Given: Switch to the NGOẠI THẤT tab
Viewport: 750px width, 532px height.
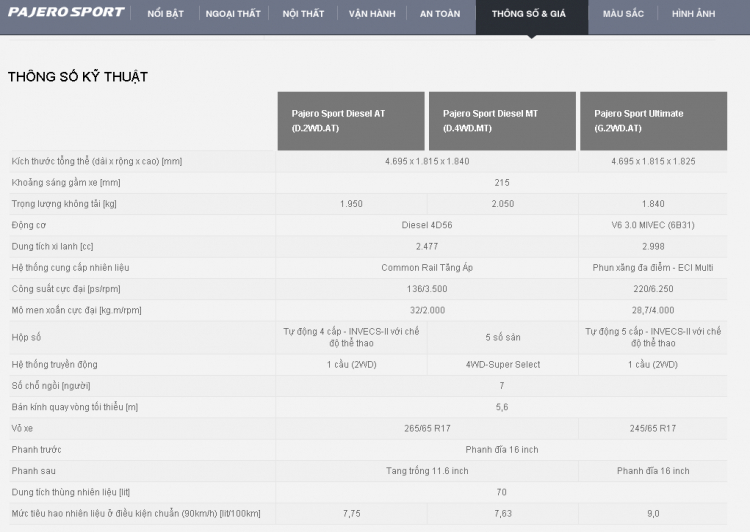Looking at the screenshot, I should [233, 14].
